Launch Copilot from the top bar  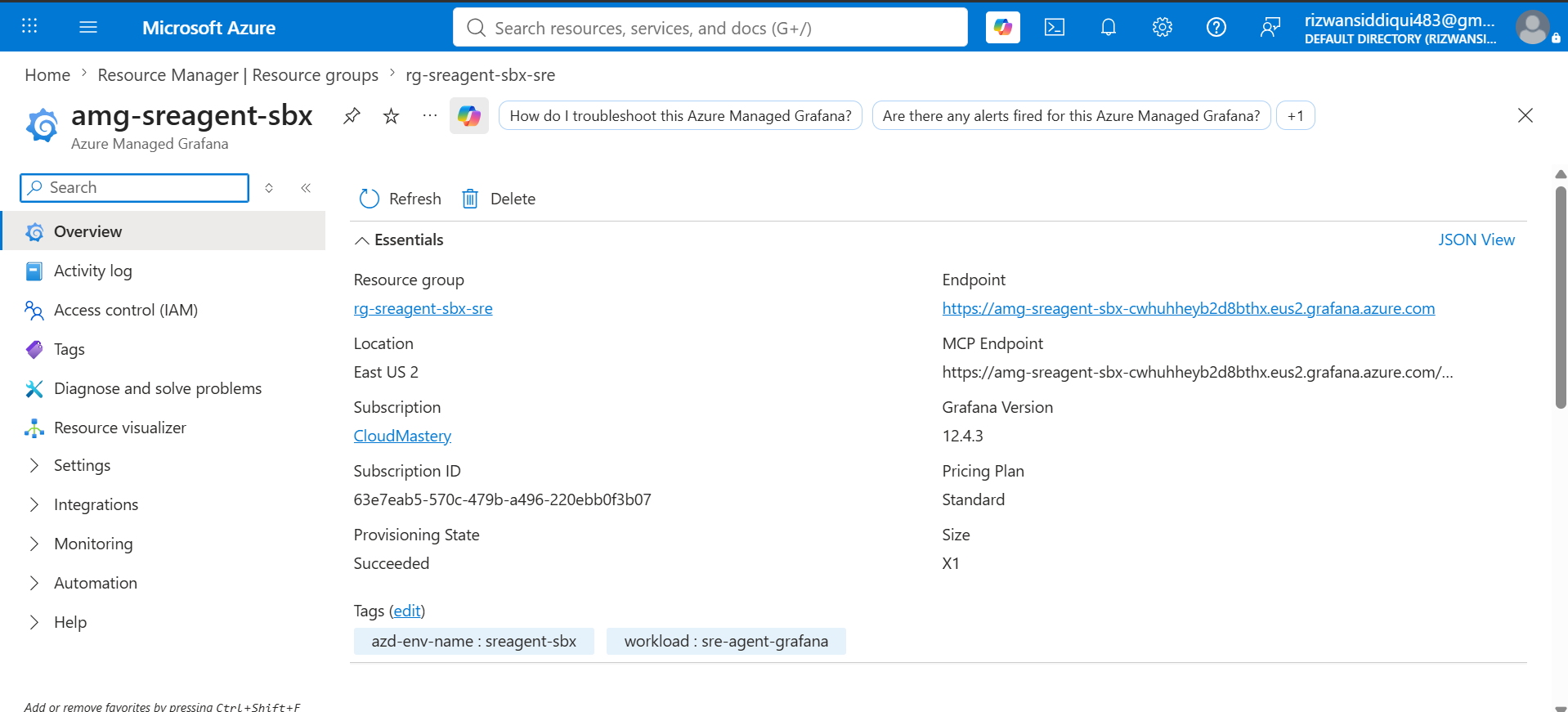pos(1002,27)
